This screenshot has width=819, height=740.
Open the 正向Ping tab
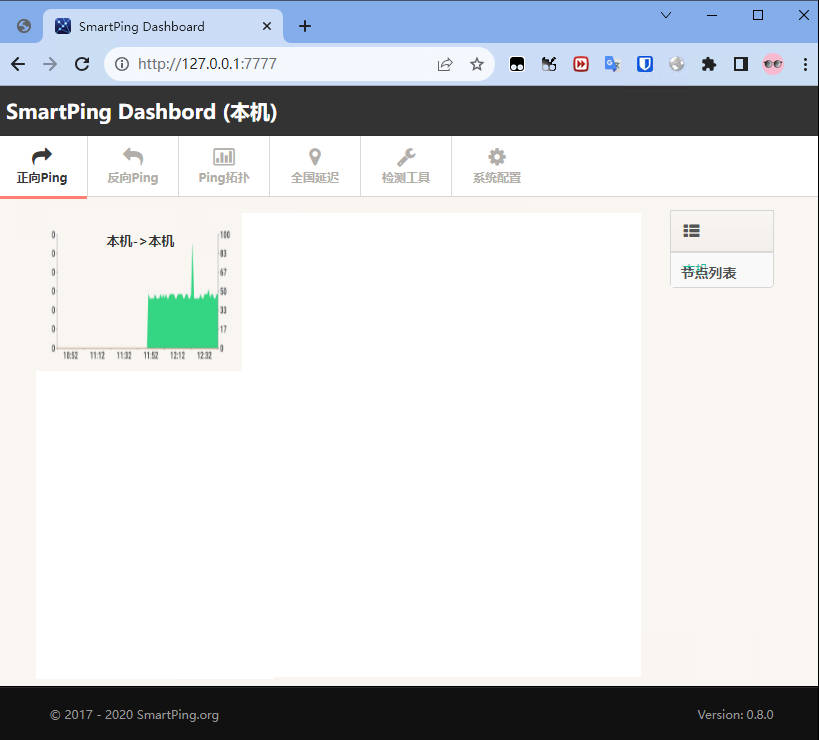(x=43, y=167)
